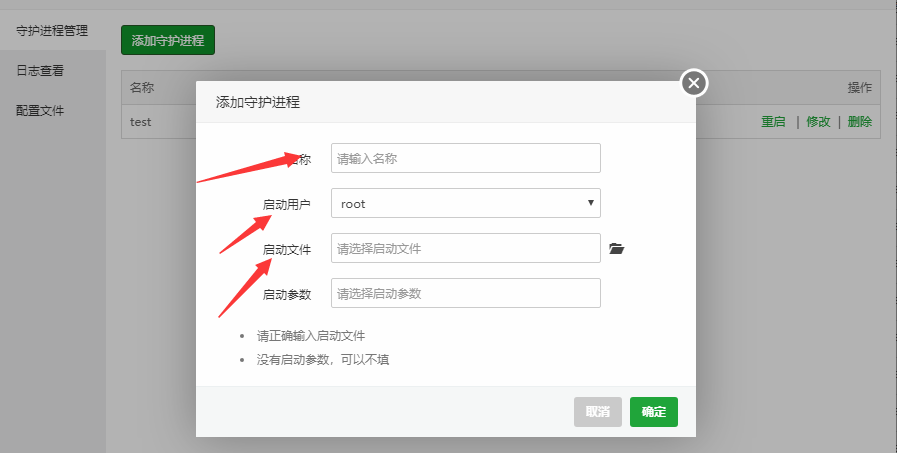Click into the 启动文件 input field

tap(465, 248)
